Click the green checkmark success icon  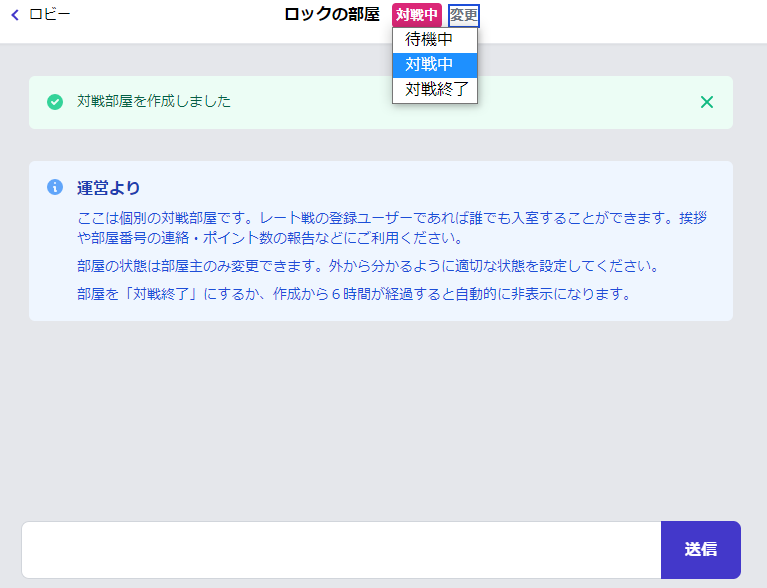click(x=55, y=102)
